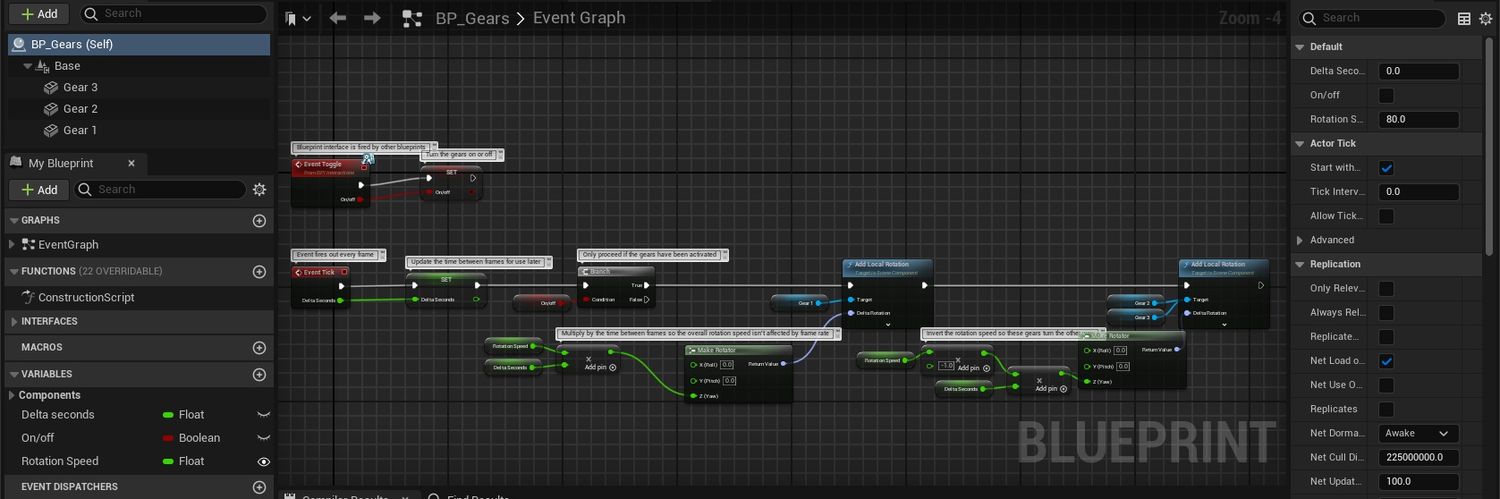
Task: Click the BP_Gears breadcrumb
Action: point(472,18)
